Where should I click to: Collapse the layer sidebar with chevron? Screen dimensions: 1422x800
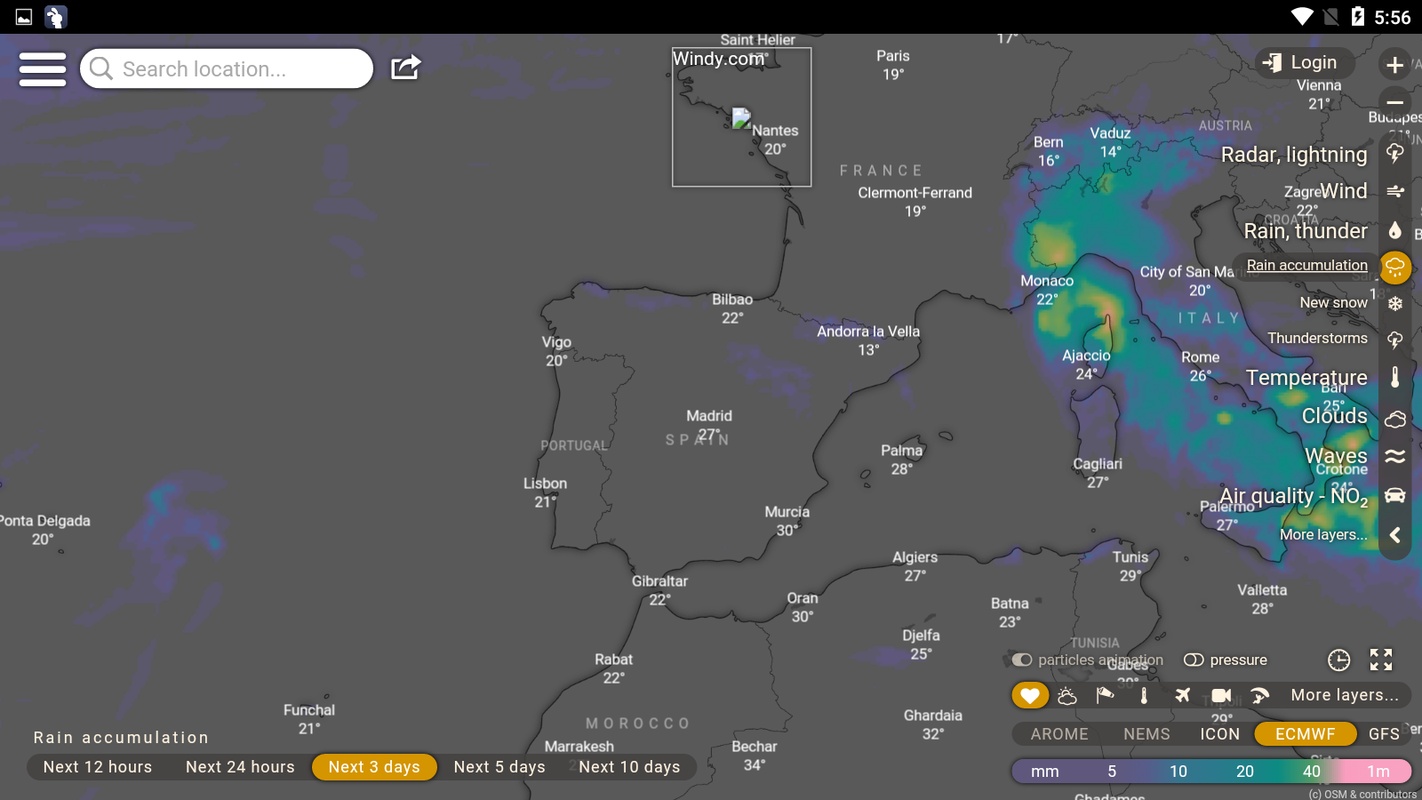click(x=1395, y=535)
